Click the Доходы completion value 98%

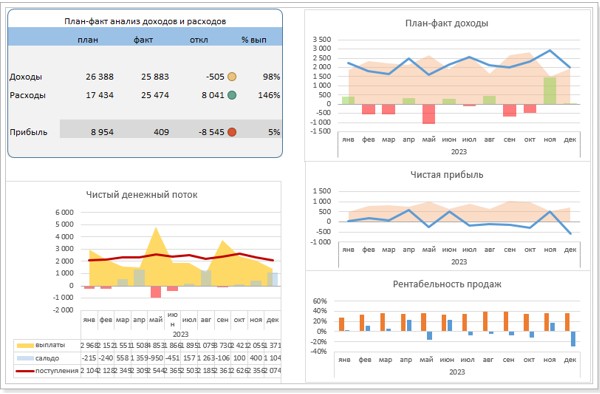point(271,77)
